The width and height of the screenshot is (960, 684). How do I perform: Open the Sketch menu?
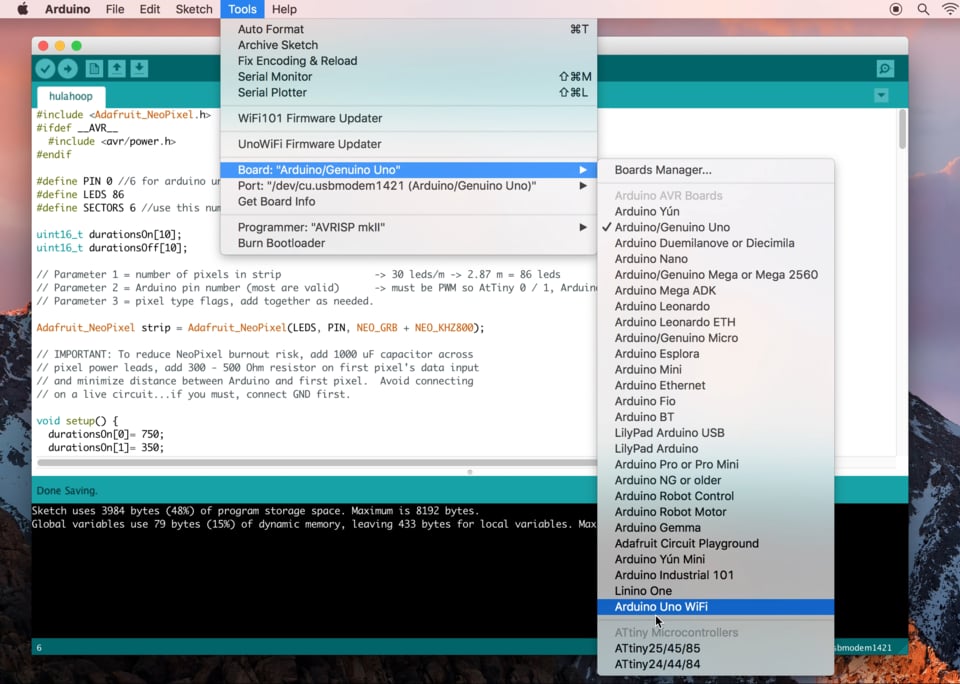(x=194, y=9)
